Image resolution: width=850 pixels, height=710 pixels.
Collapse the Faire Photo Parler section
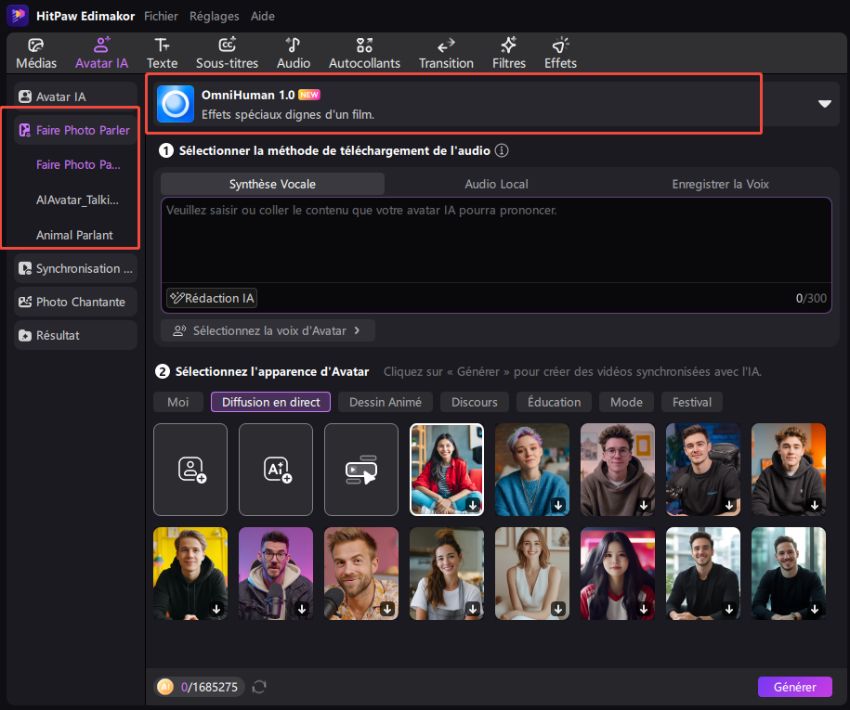tap(76, 130)
